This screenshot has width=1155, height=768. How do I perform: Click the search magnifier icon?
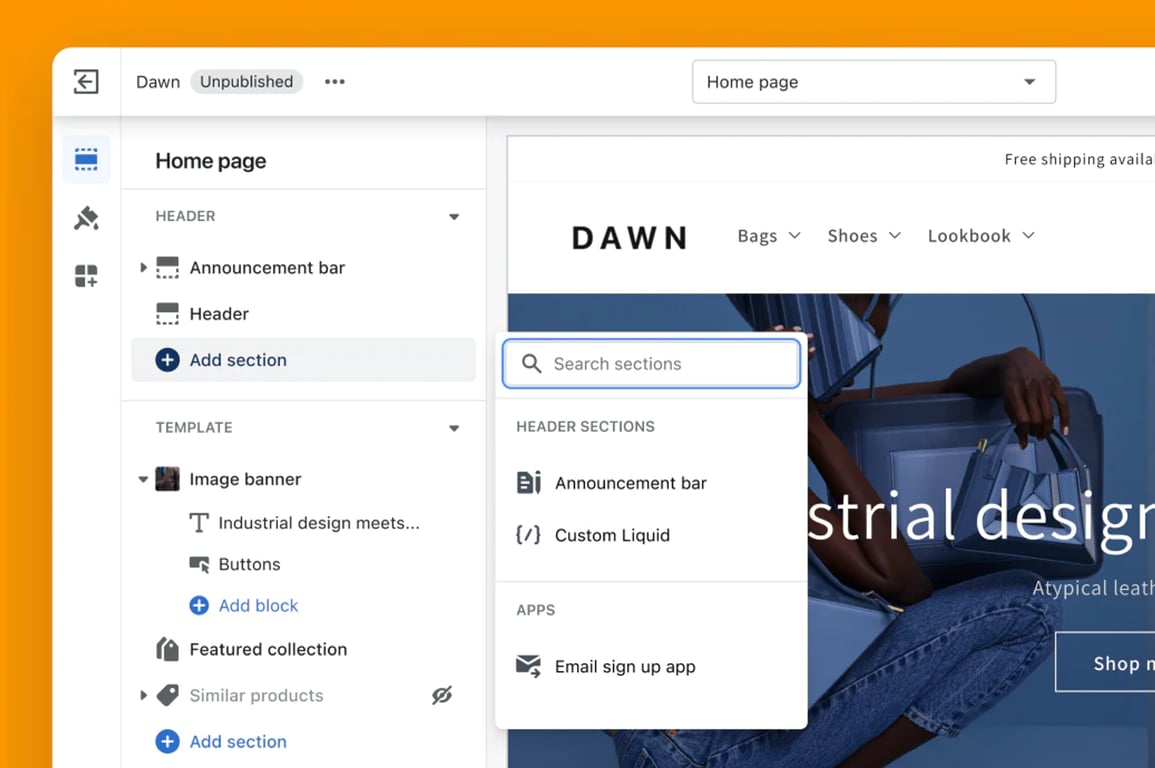point(531,364)
